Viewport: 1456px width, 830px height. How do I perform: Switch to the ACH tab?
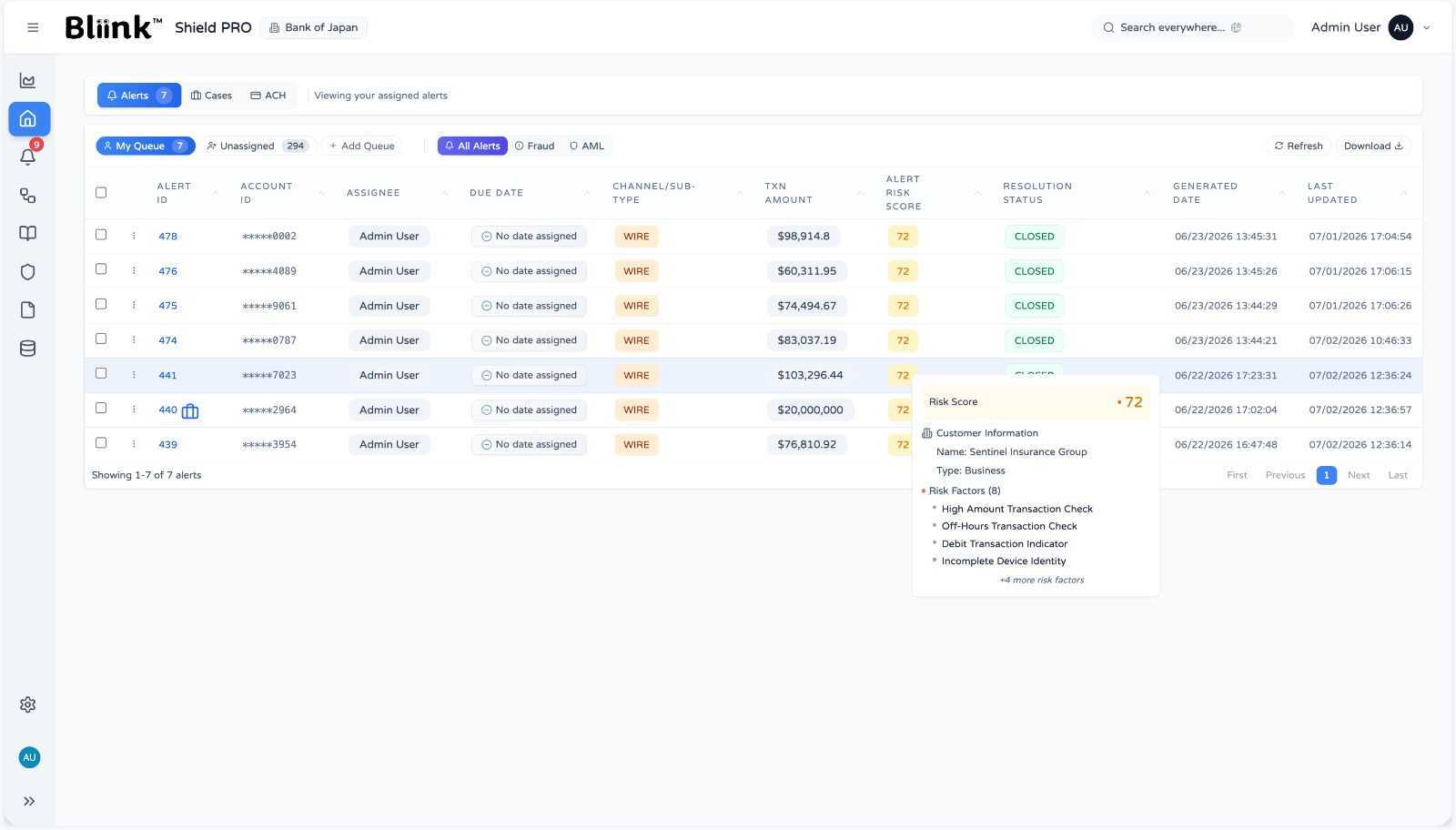[x=268, y=96]
